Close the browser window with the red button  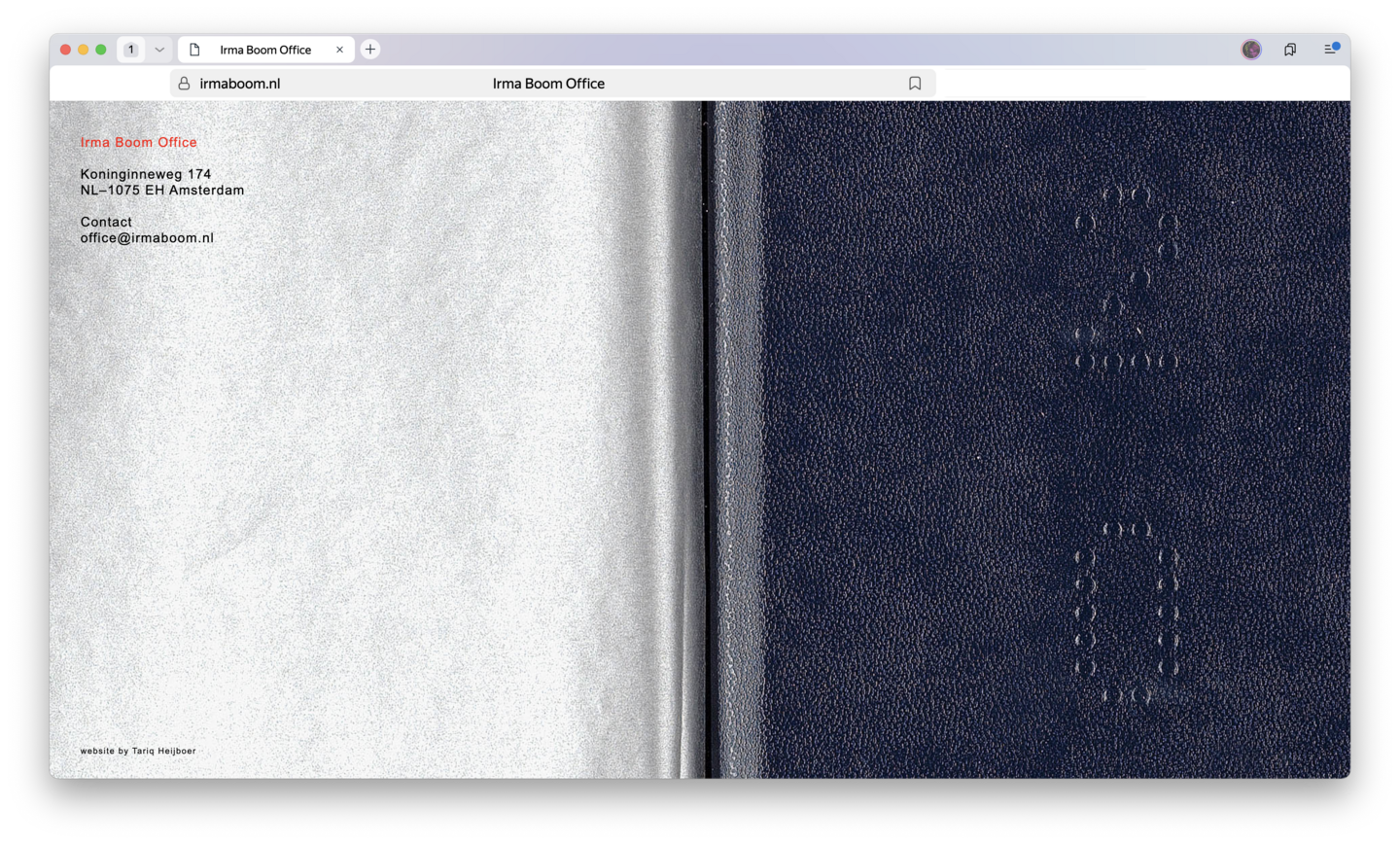click(66, 50)
